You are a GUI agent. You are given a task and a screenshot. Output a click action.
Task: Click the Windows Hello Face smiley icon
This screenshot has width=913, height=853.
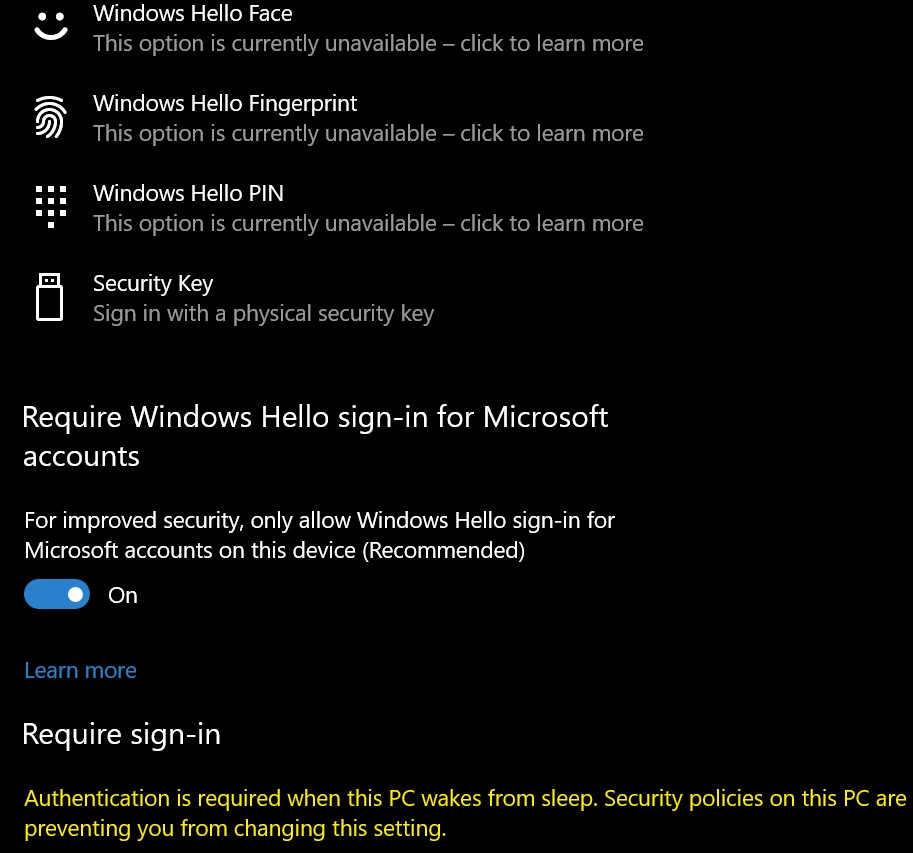(x=49, y=25)
